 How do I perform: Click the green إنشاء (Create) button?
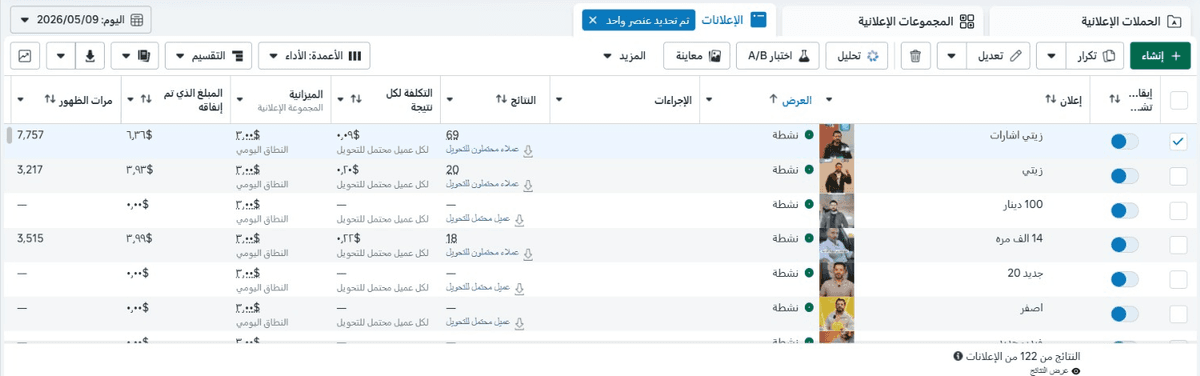[x=1160, y=56]
